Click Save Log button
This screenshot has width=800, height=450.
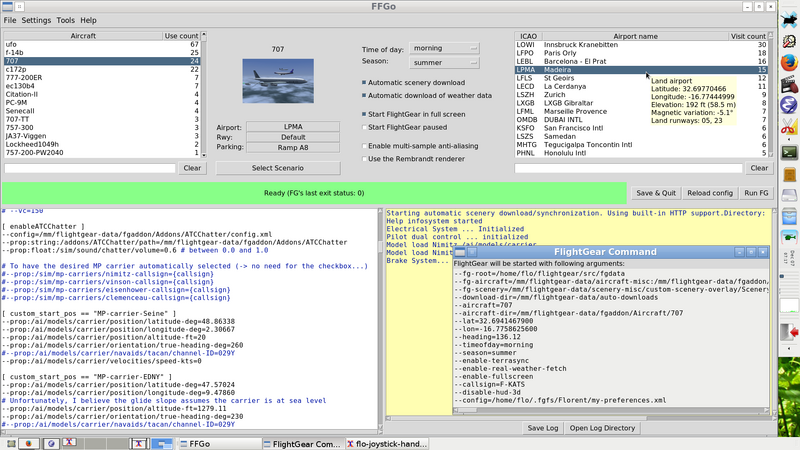tap(542, 428)
